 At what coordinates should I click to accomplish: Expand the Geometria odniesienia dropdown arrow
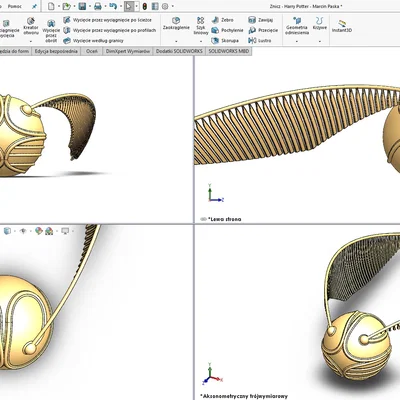tap(297, 41)
